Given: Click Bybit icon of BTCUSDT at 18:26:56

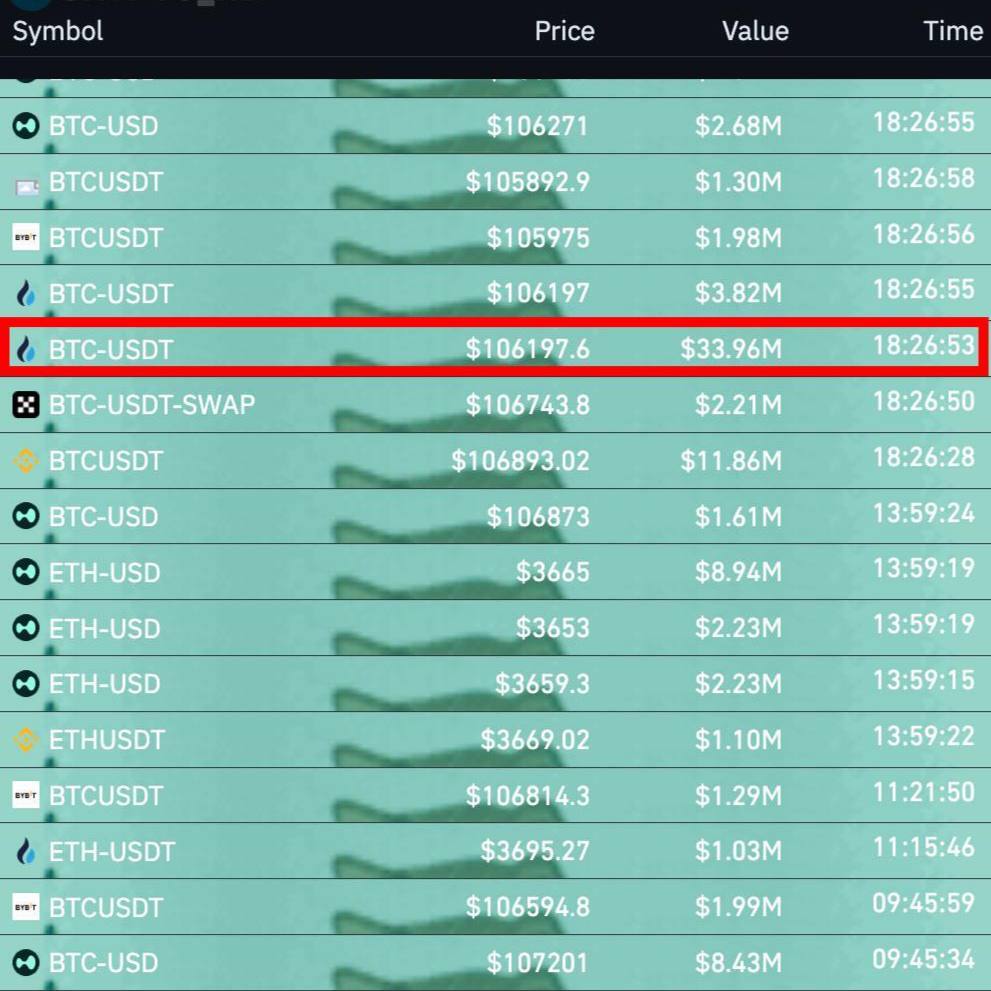Looking at the screenshot, I should (x=26, y=237).
